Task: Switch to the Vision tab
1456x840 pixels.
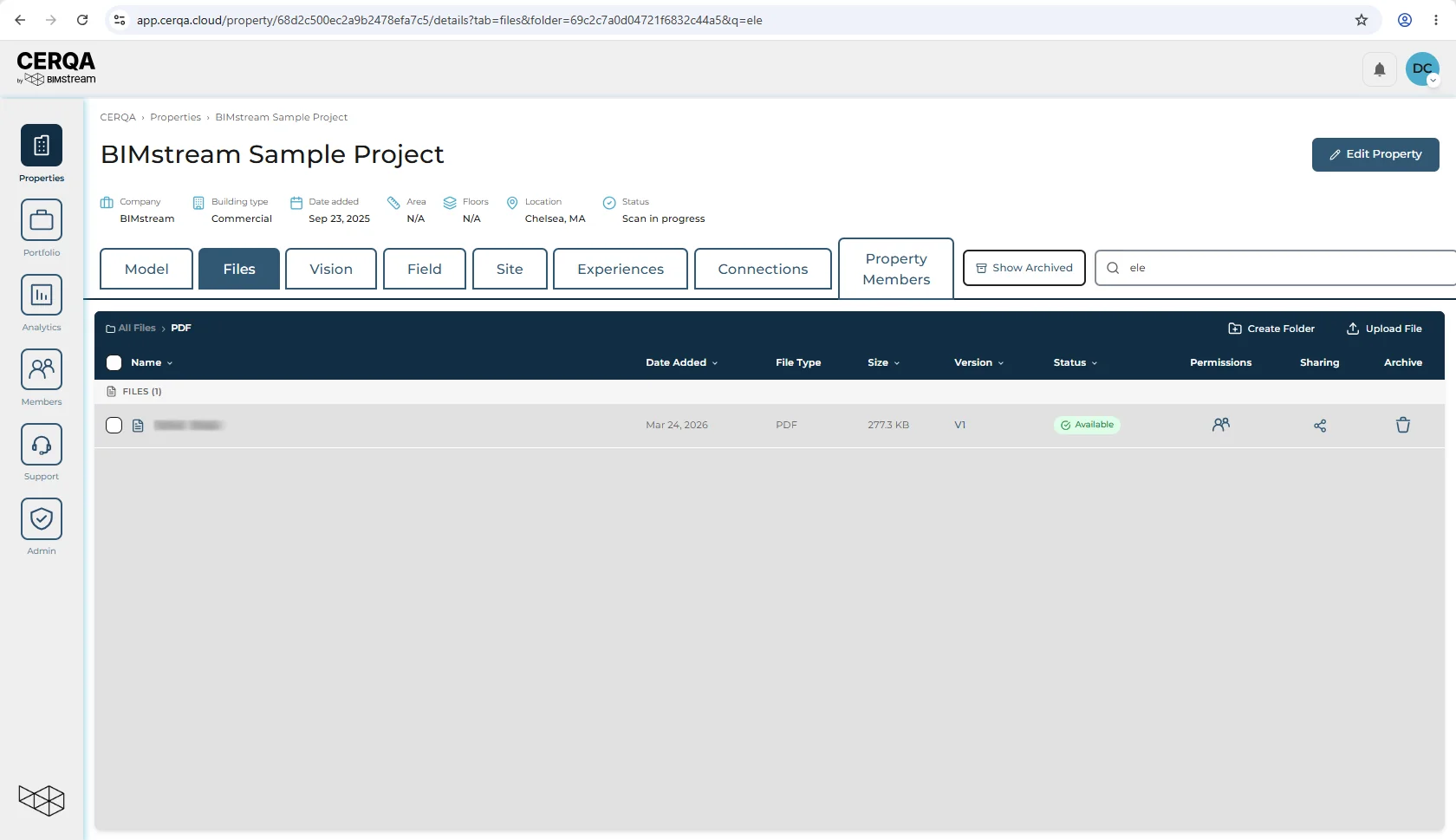Action: pos(331,269)
